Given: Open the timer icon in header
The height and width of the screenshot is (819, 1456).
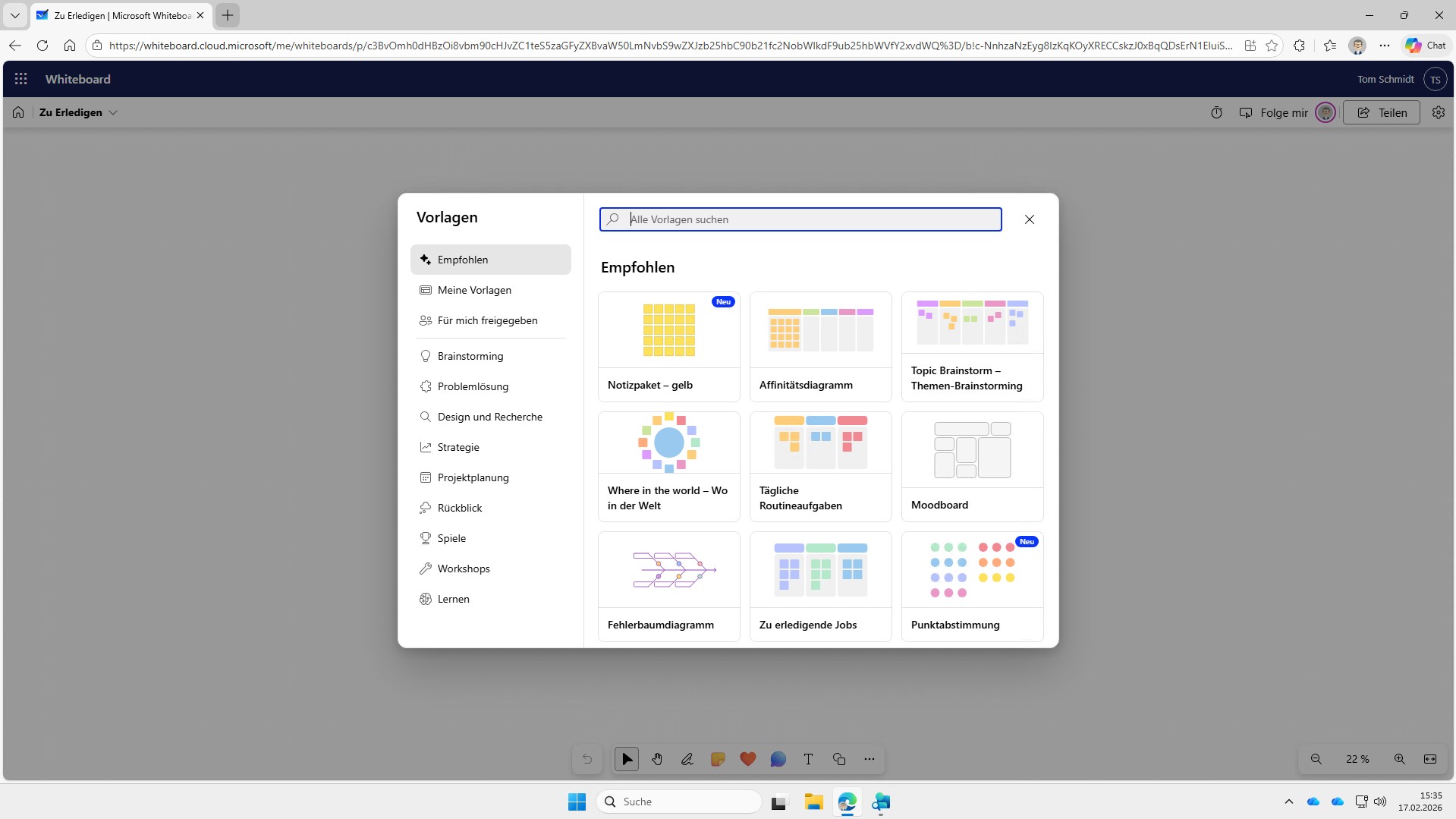Looking at the screenshot, I should [1216, 112].
